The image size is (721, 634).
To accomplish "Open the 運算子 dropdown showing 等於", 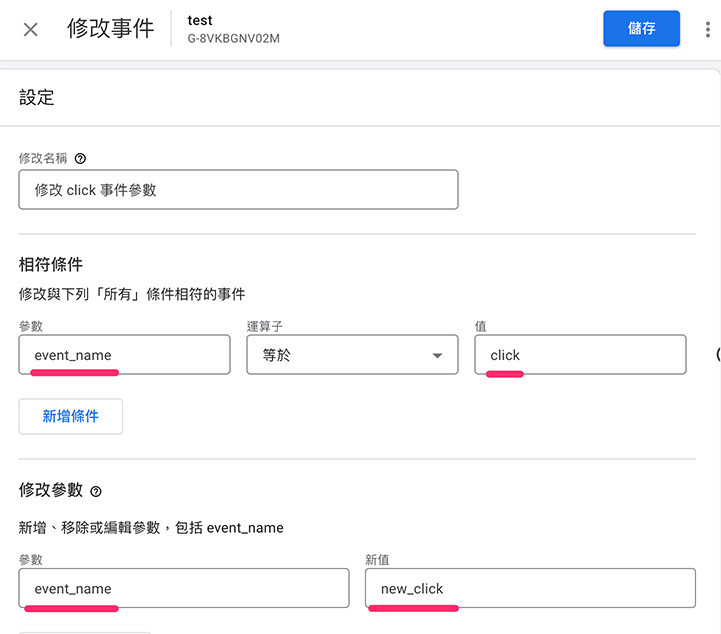I will tap(352, 355).
